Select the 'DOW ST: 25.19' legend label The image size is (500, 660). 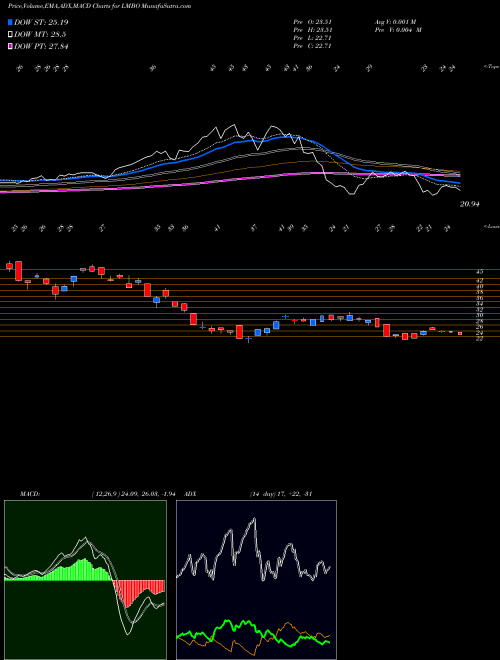coord(41,22)
